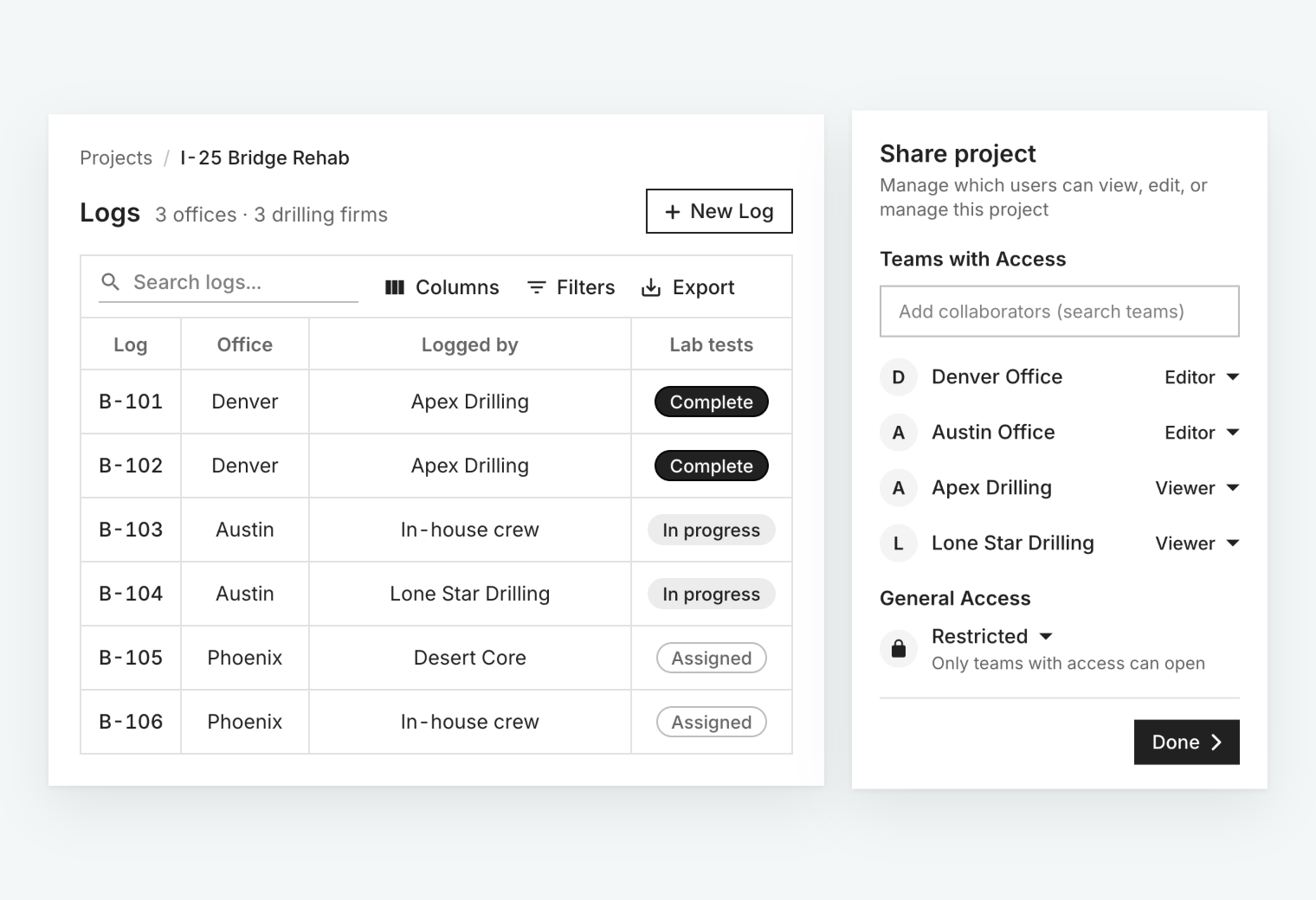
Task: Click the search magnifier icon in logs toolbar
Action: 110,282
